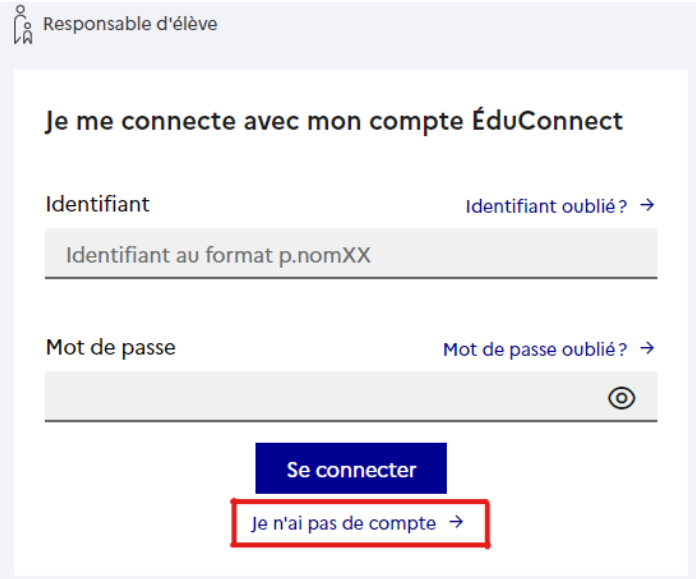Click the p.nomXX placeholder text
Viewport: 696px width, 579px height.
pos(324,256)
